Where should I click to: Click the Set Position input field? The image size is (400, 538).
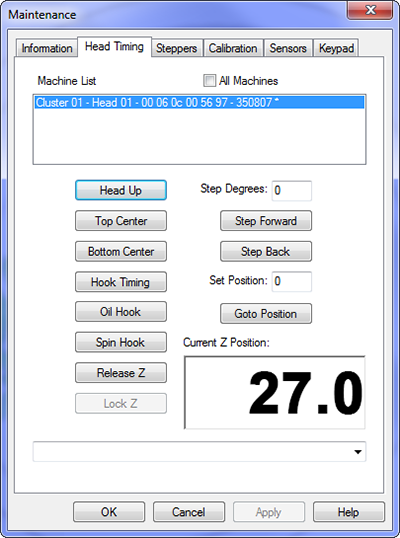(x=292, y=281)
